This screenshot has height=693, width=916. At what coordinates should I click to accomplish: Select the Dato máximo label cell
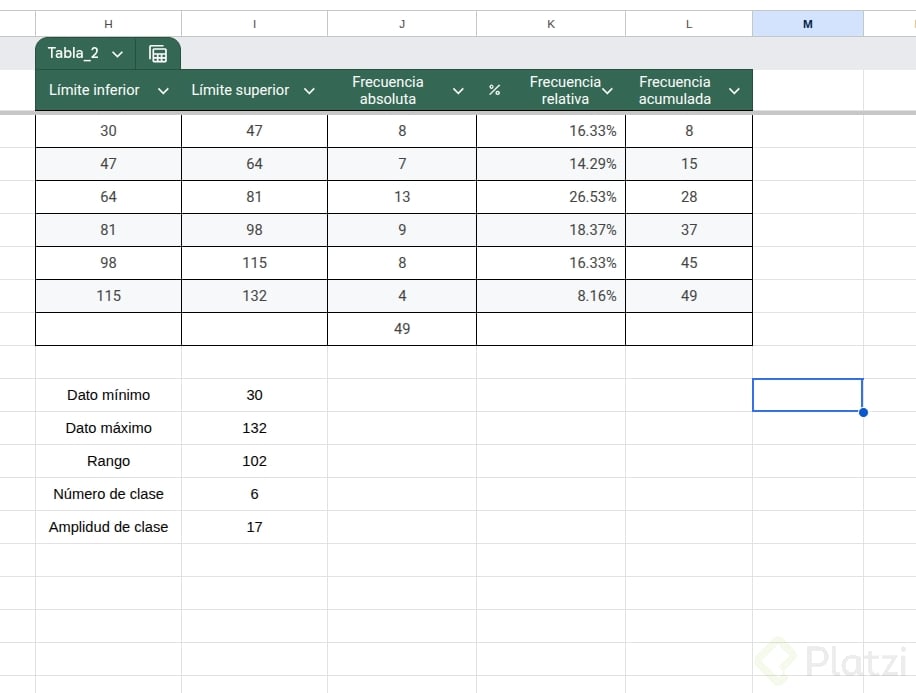[x=109, y=428]
